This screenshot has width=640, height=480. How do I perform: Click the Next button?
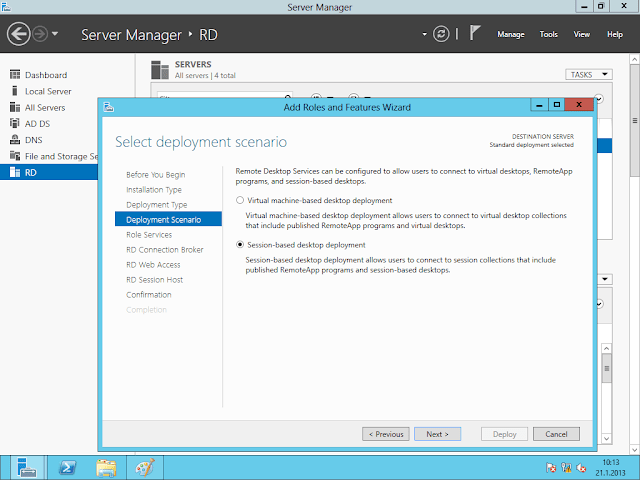coord(436,434)
